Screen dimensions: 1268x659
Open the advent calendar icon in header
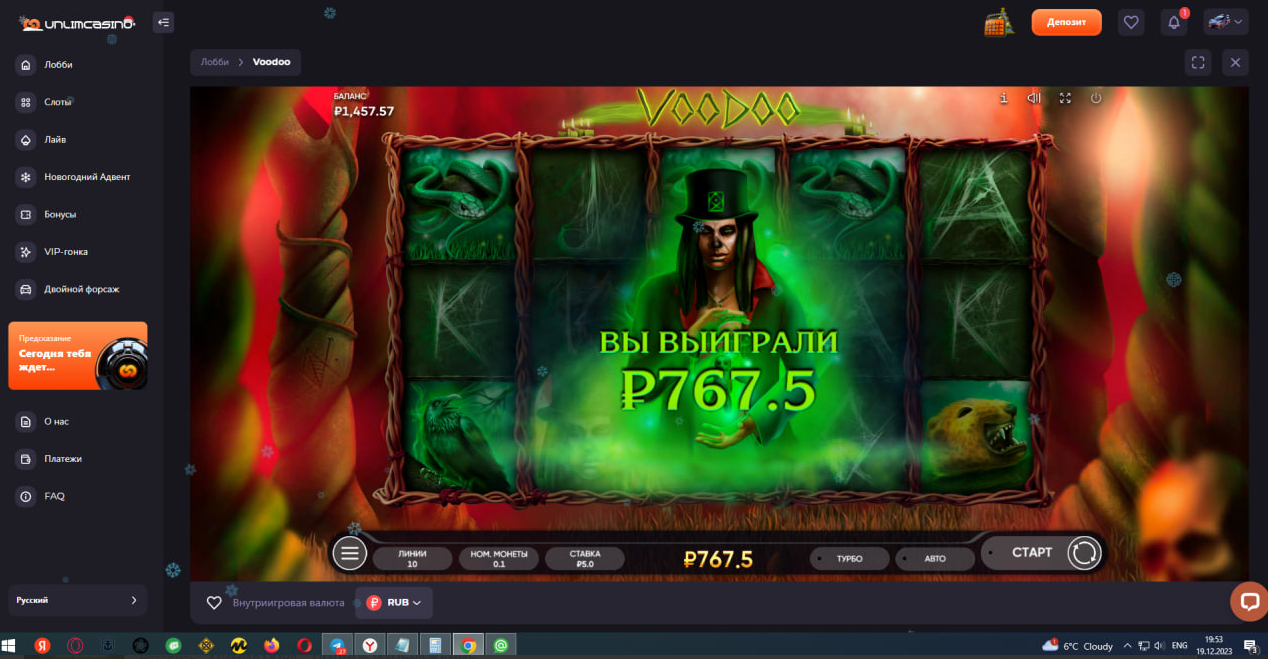(x=998, y=22)
